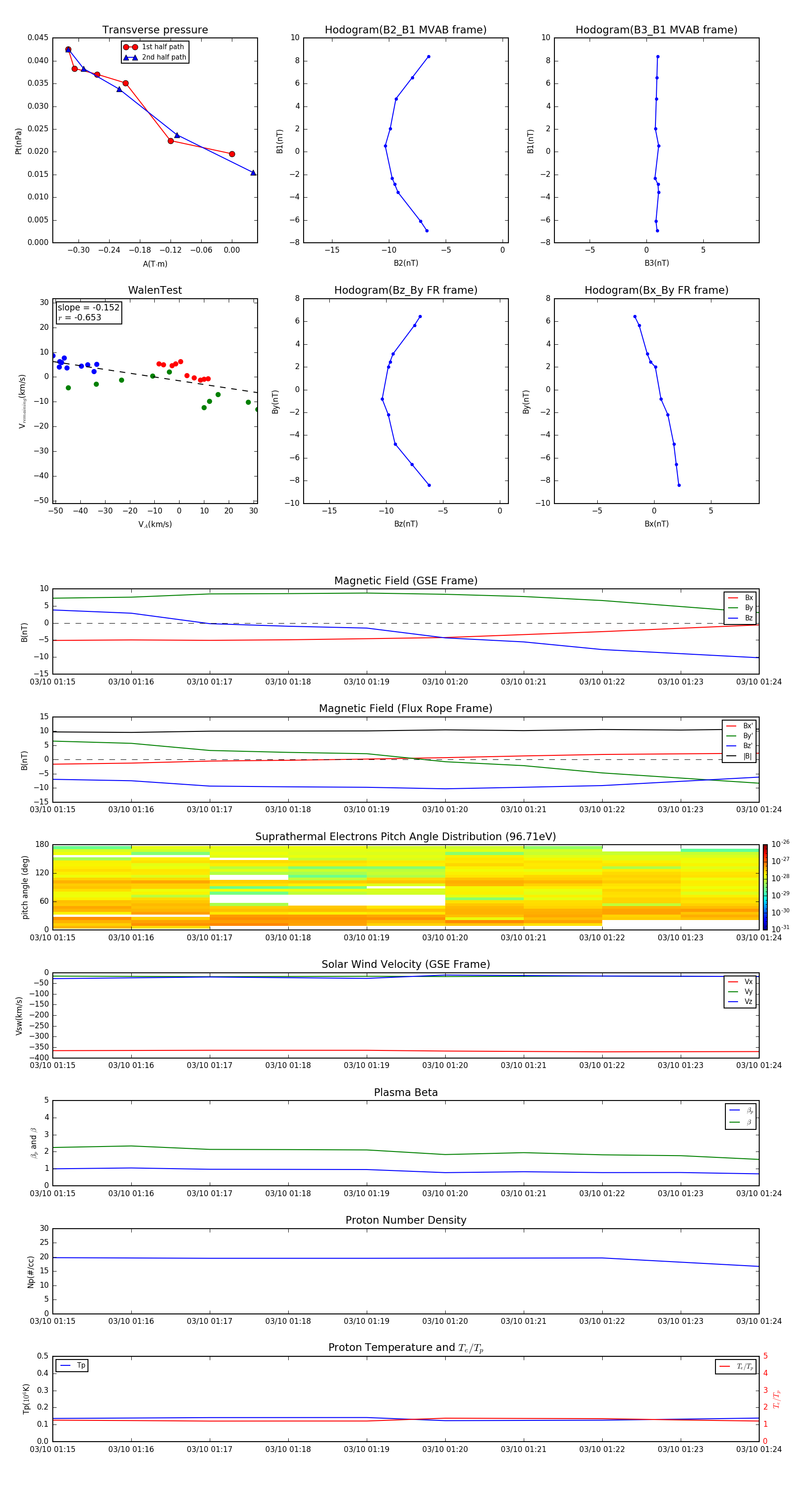This screenshot has width=812, height=1489.
Task: Select the Vy legend entry
Action: point(740,991)
